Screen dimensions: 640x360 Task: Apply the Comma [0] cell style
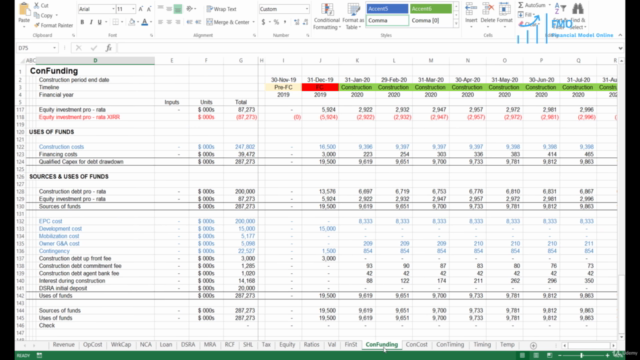coord(431,20)
